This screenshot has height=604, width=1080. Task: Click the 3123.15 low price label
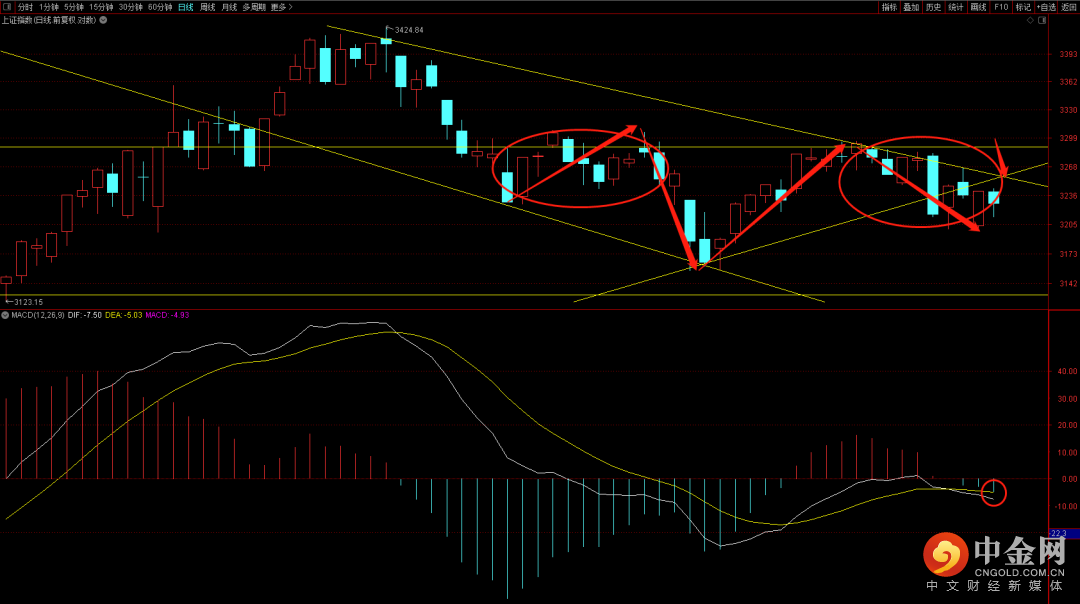click(28, 302)
